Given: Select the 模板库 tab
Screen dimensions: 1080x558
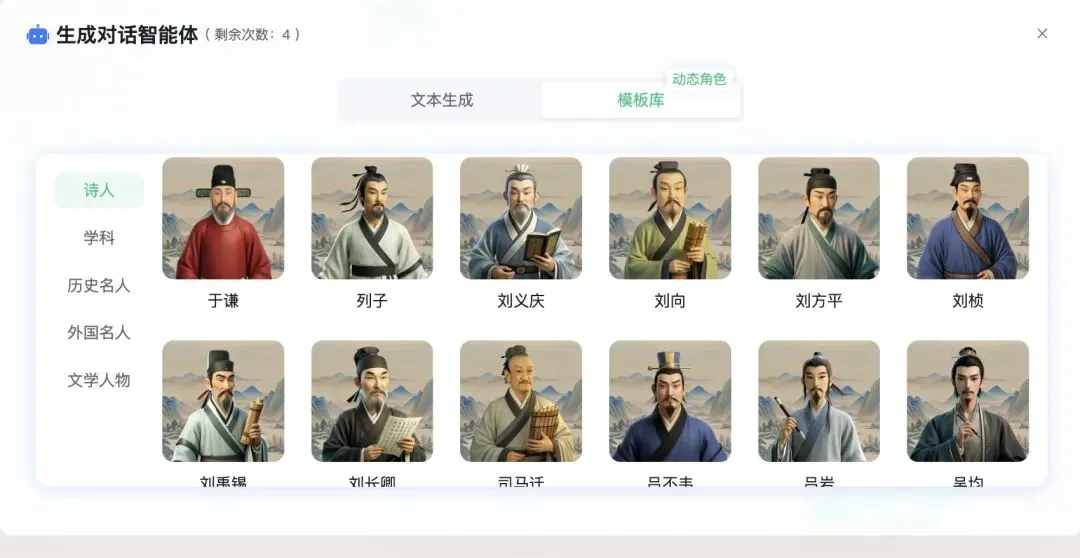Looking at the screenshot, I should (x=641, y=100).
